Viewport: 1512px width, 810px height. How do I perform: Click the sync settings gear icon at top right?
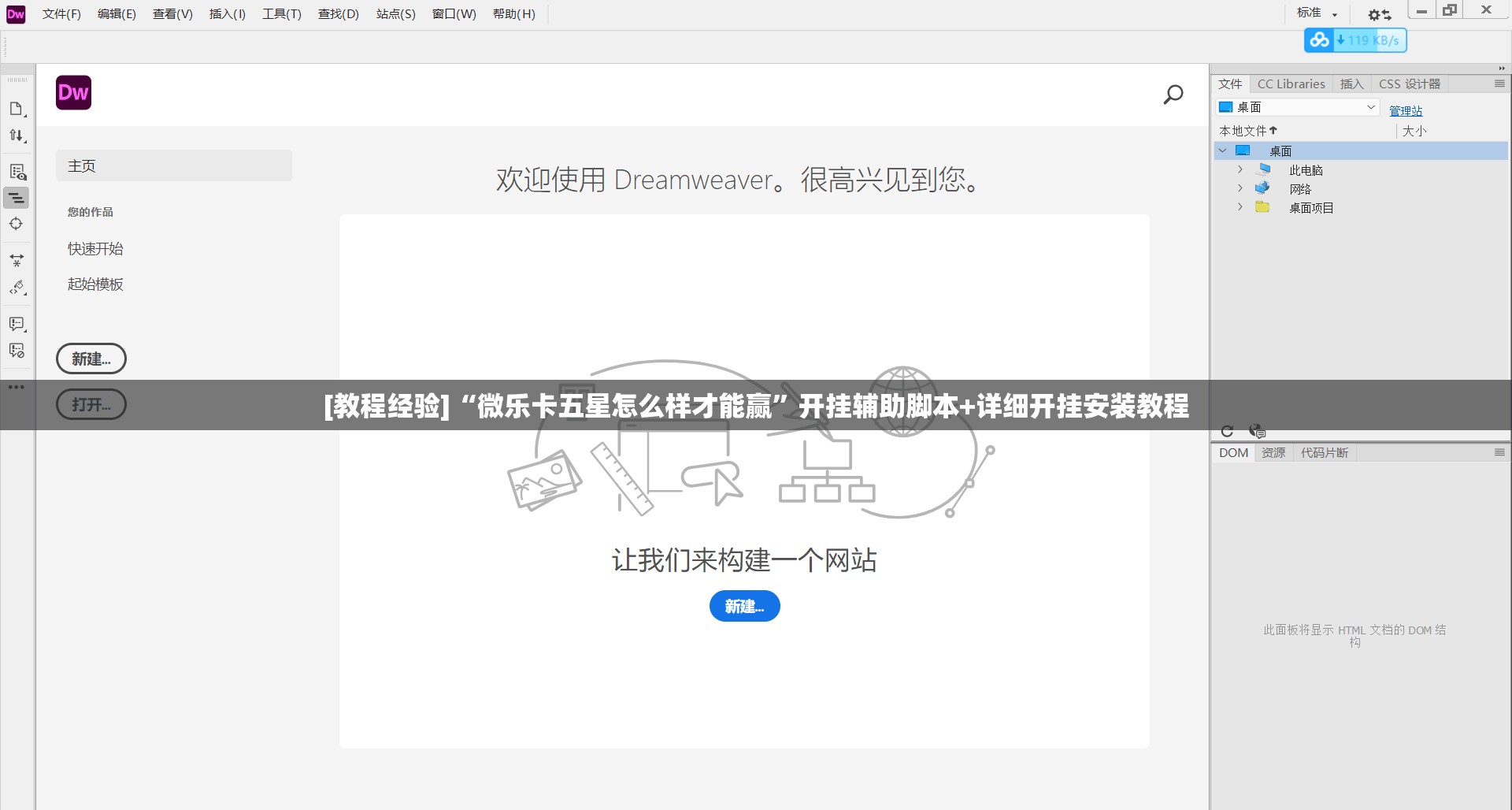tap(1379, 14)
